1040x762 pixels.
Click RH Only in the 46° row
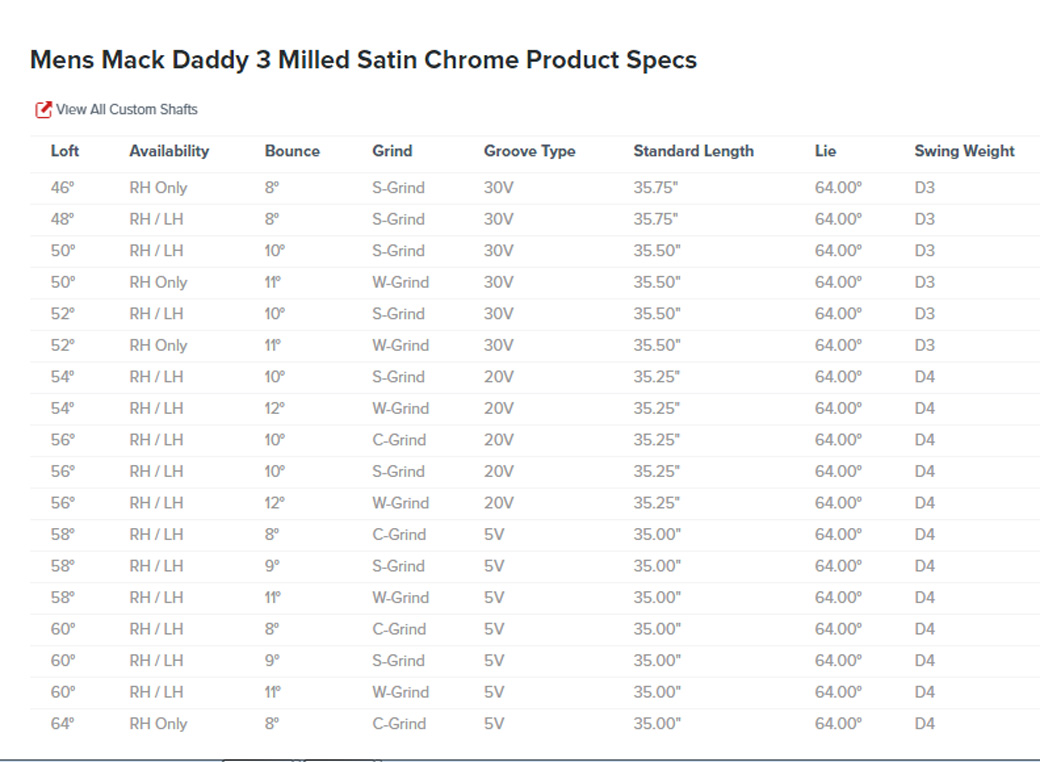[x=158, y=188]
